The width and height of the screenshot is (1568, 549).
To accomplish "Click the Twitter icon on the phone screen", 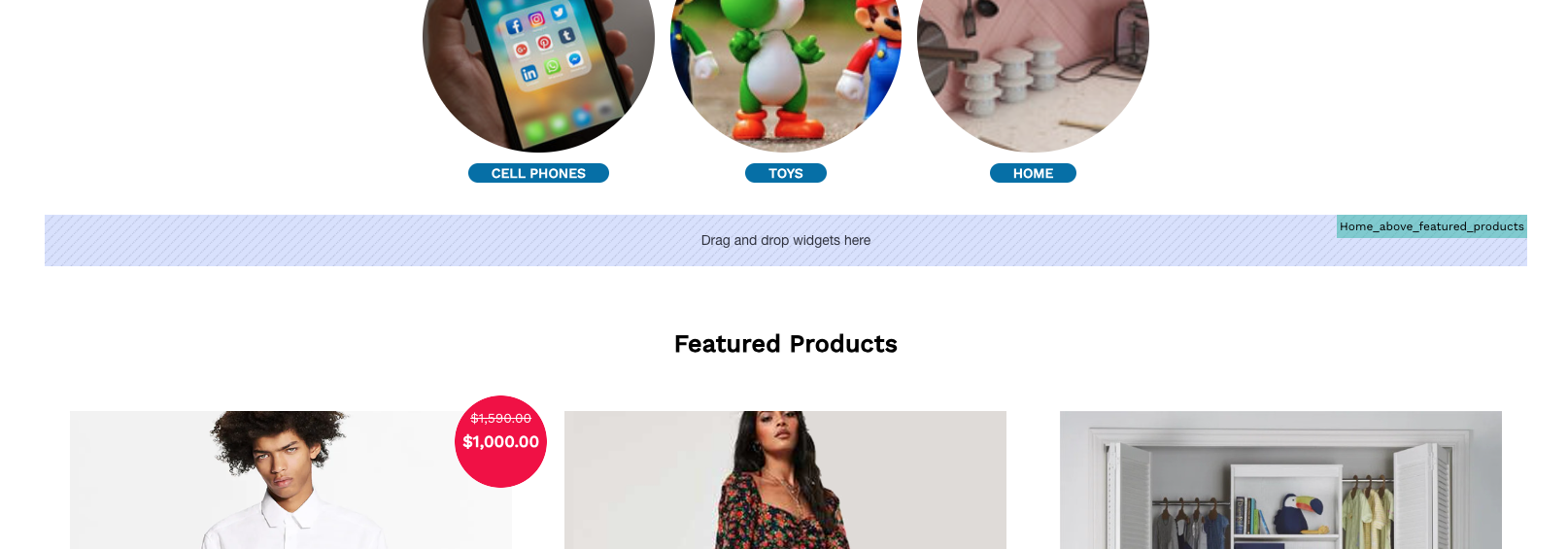I will coord(559,13).
